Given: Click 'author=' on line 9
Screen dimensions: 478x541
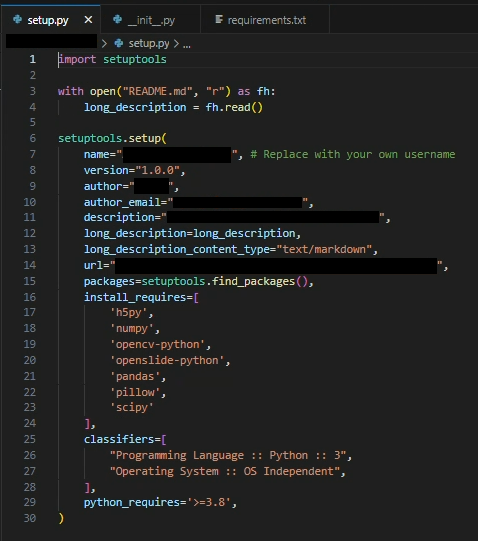Looking at the screenshot, I should pyautogui.click(x=106, y=186).
